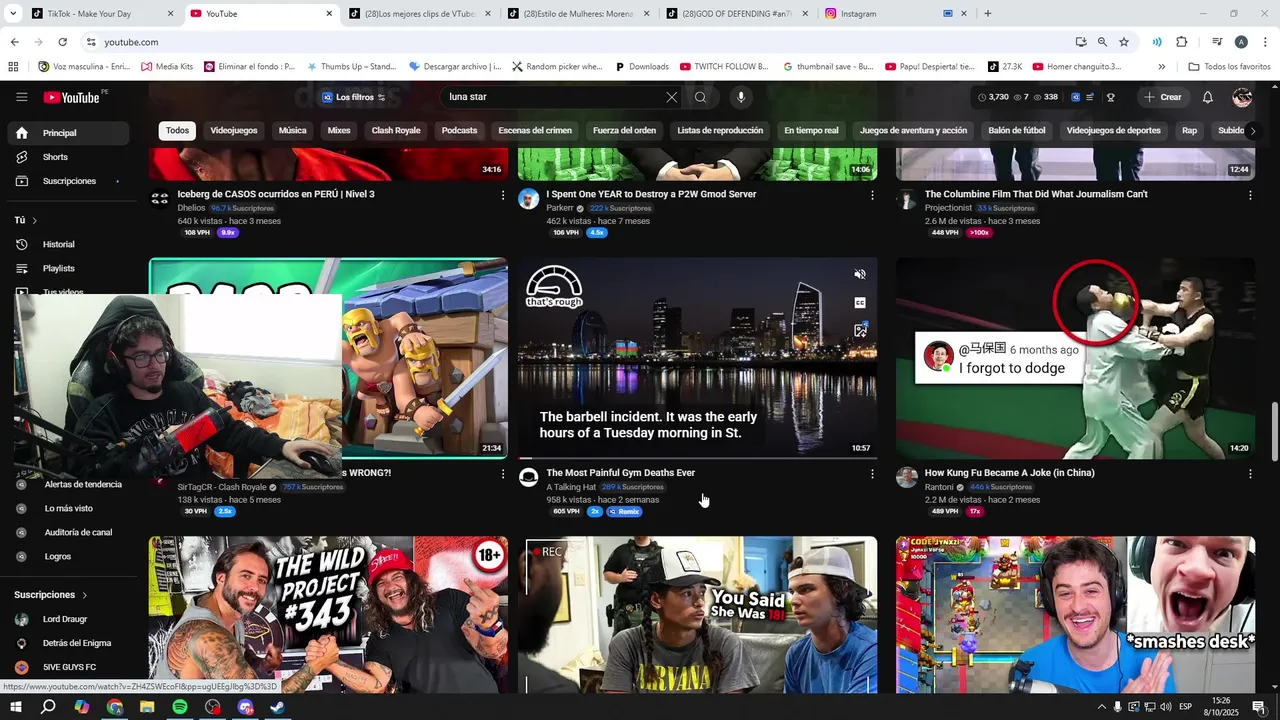
Task: Open options for 'Columbine Film' video
Action: [1250, 195]
